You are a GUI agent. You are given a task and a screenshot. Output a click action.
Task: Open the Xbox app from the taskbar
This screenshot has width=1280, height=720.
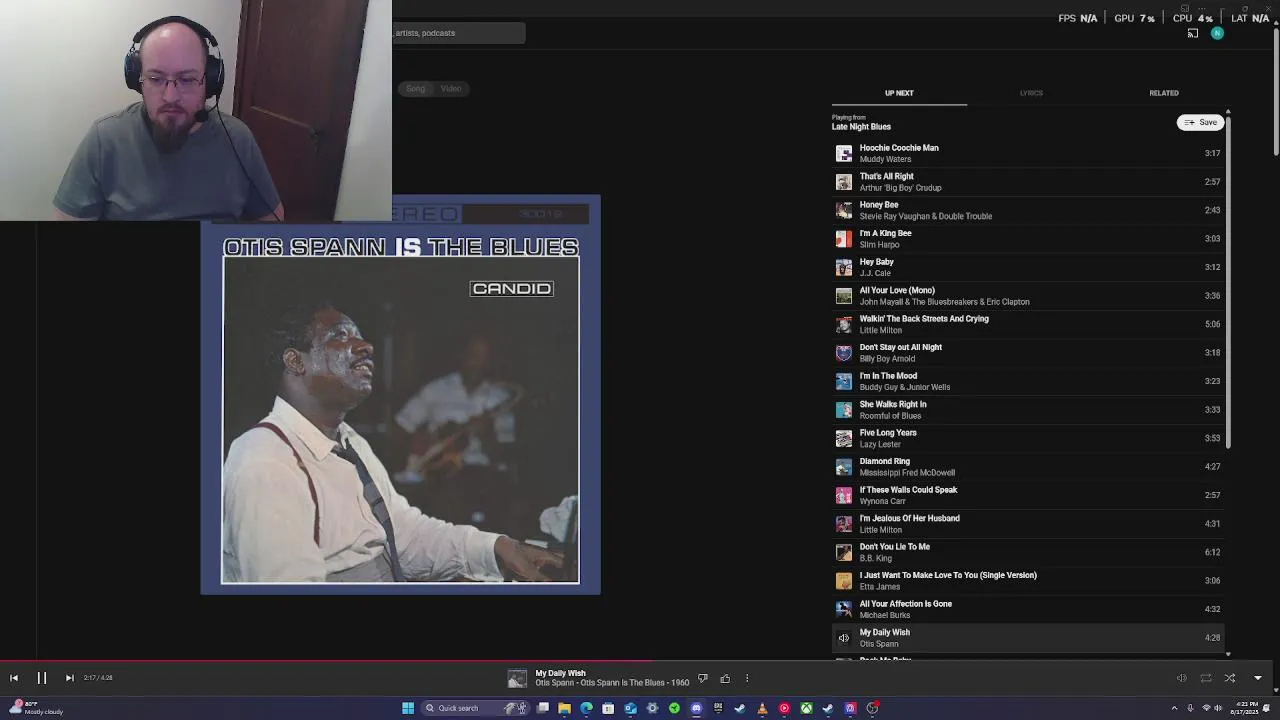coord(806,708)
